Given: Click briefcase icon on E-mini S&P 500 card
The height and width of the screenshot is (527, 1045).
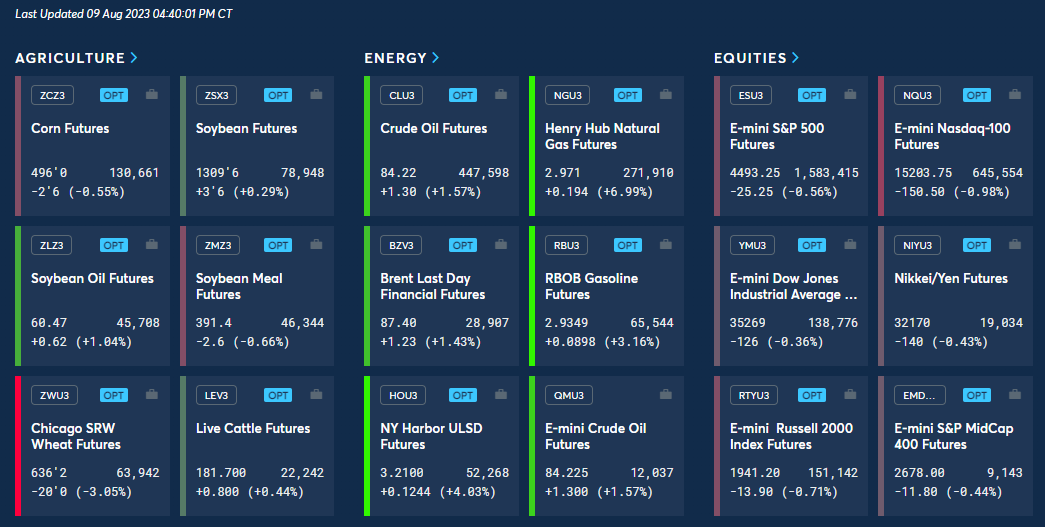Looking at the screenshot, I should 850,95.
